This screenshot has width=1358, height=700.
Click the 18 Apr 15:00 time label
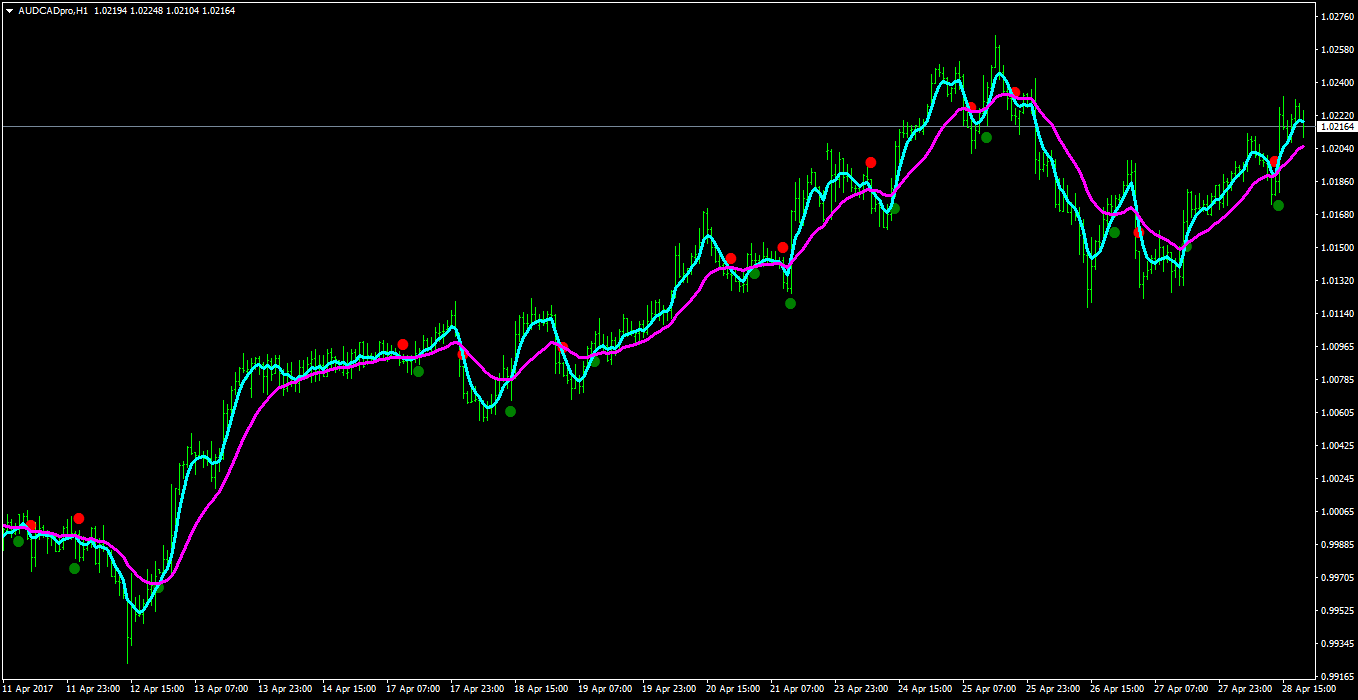pyautogui.click(x=541, y=689)
